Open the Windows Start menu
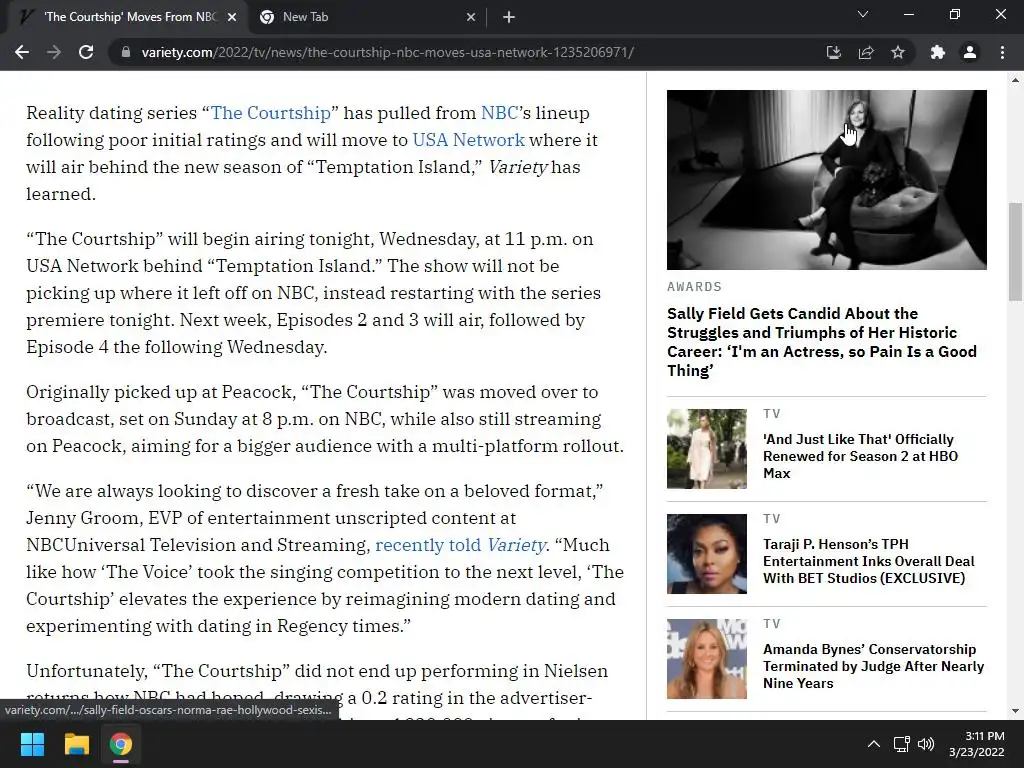This screenshot has height=768, width=1024. (32, 744)
